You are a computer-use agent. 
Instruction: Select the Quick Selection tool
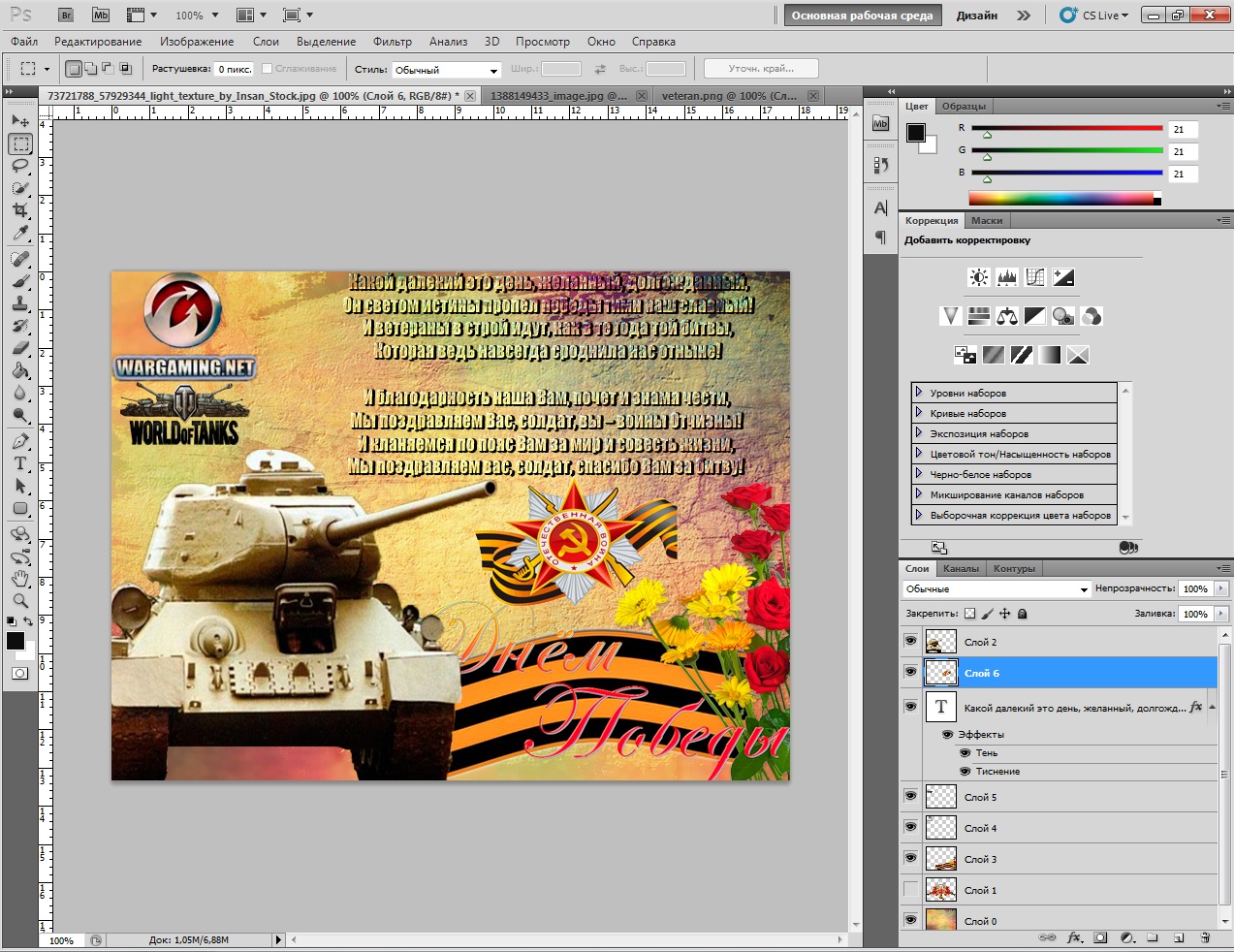coord(20,188)
